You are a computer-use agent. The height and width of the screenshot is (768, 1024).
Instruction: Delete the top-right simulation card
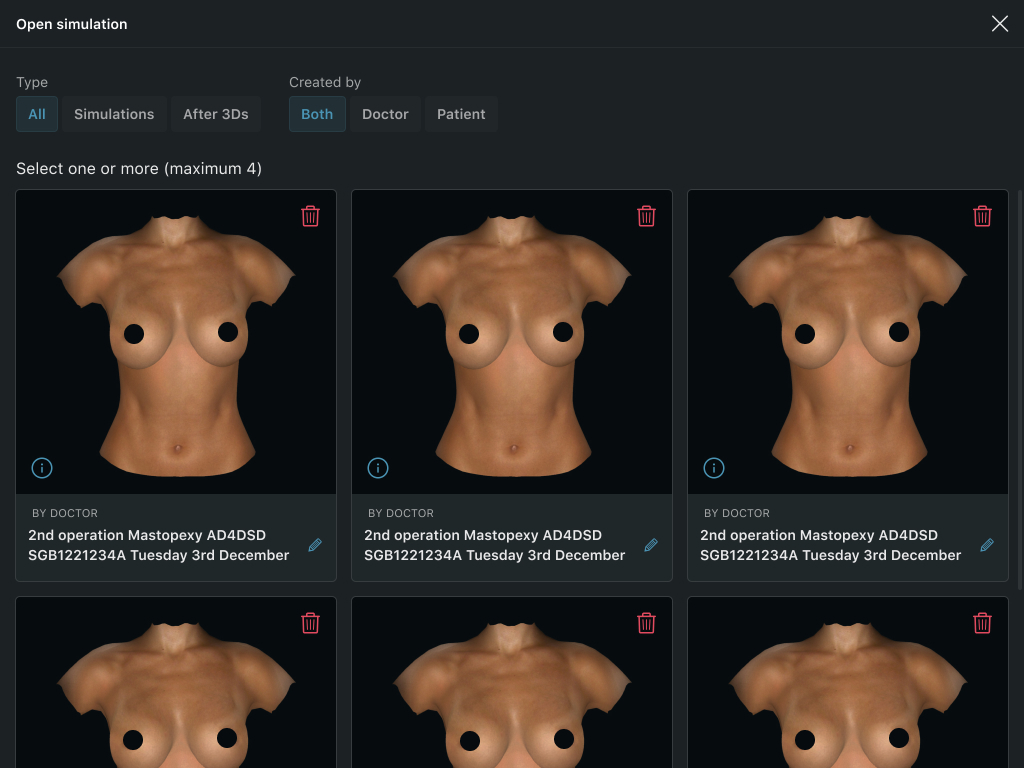click(x=982, y=216)
